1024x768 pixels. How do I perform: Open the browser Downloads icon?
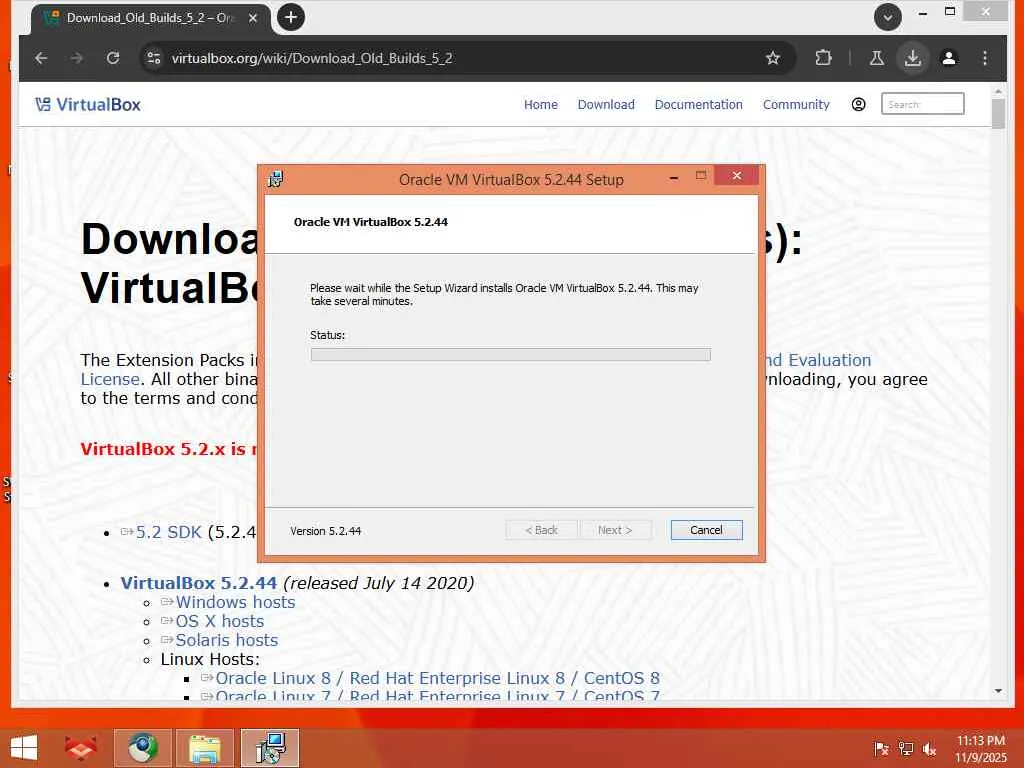tap(912, 58)
